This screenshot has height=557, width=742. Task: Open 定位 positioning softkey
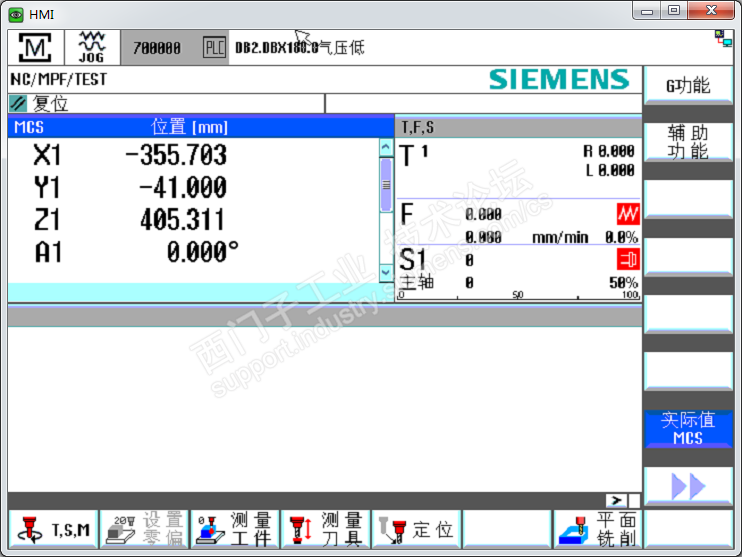[416, 530]
